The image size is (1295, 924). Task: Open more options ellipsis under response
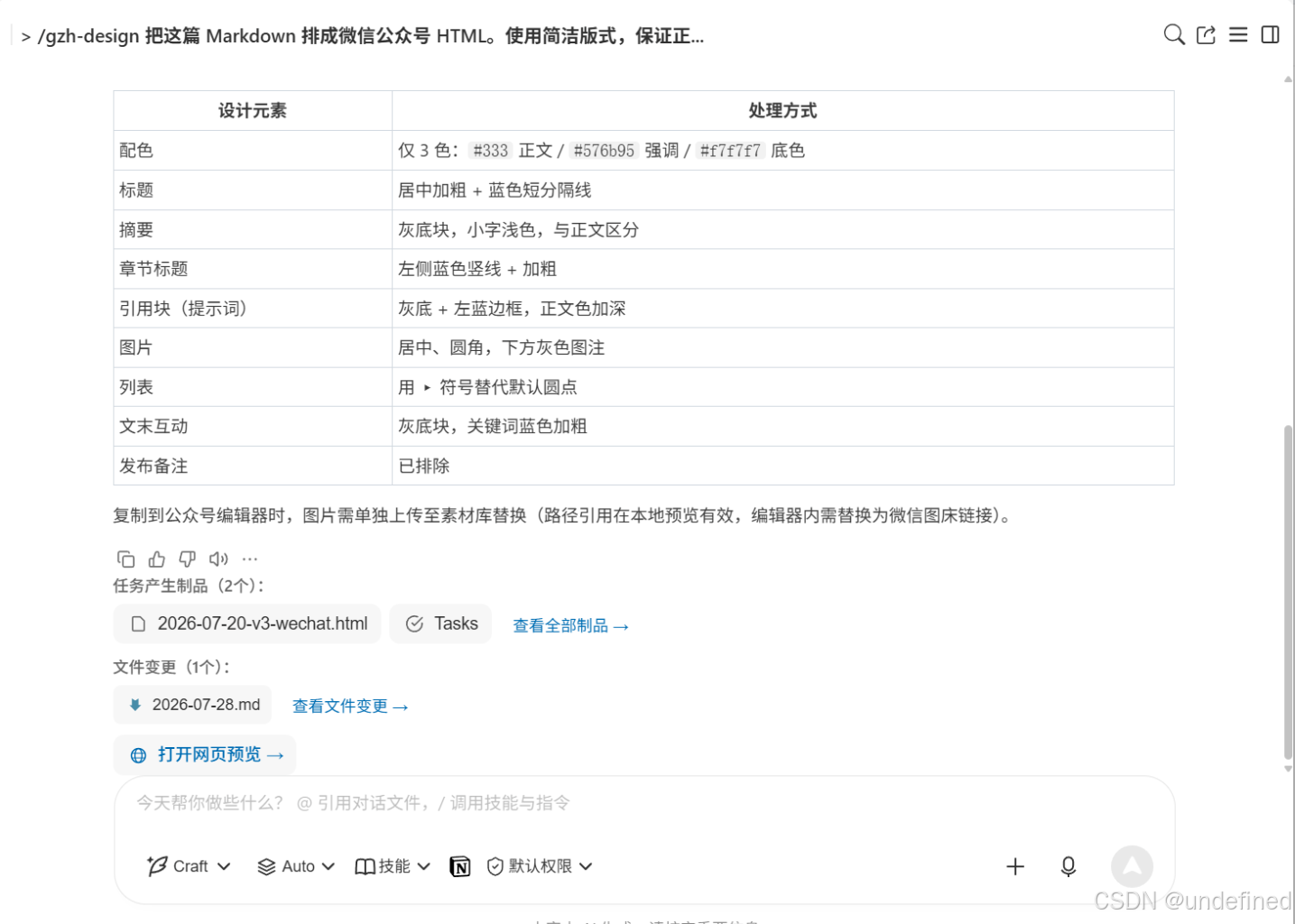(x=250, y=559)
